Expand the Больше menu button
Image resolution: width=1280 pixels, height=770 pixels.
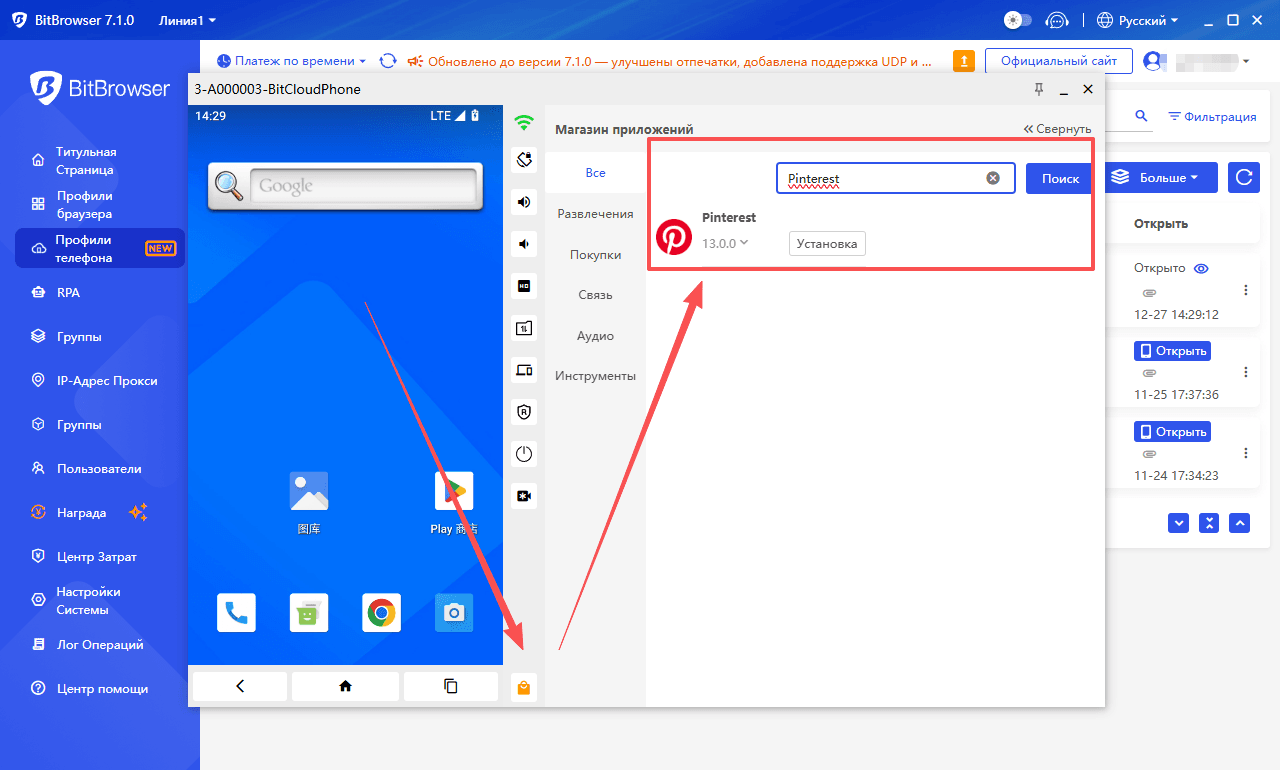pyautogui.click(x=1161, y=177)
